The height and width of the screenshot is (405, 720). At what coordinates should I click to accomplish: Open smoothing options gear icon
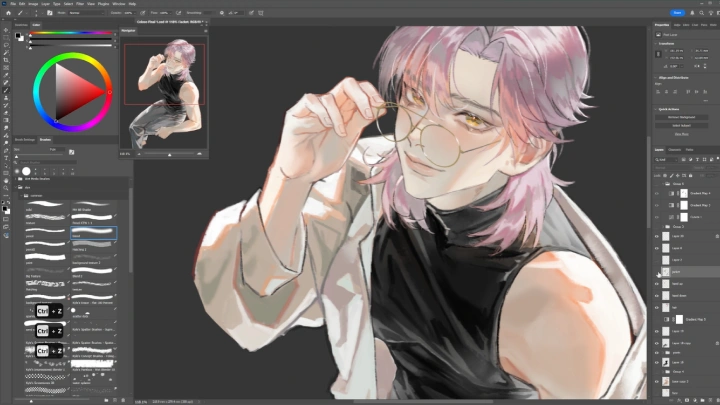(x=222, y=13)
